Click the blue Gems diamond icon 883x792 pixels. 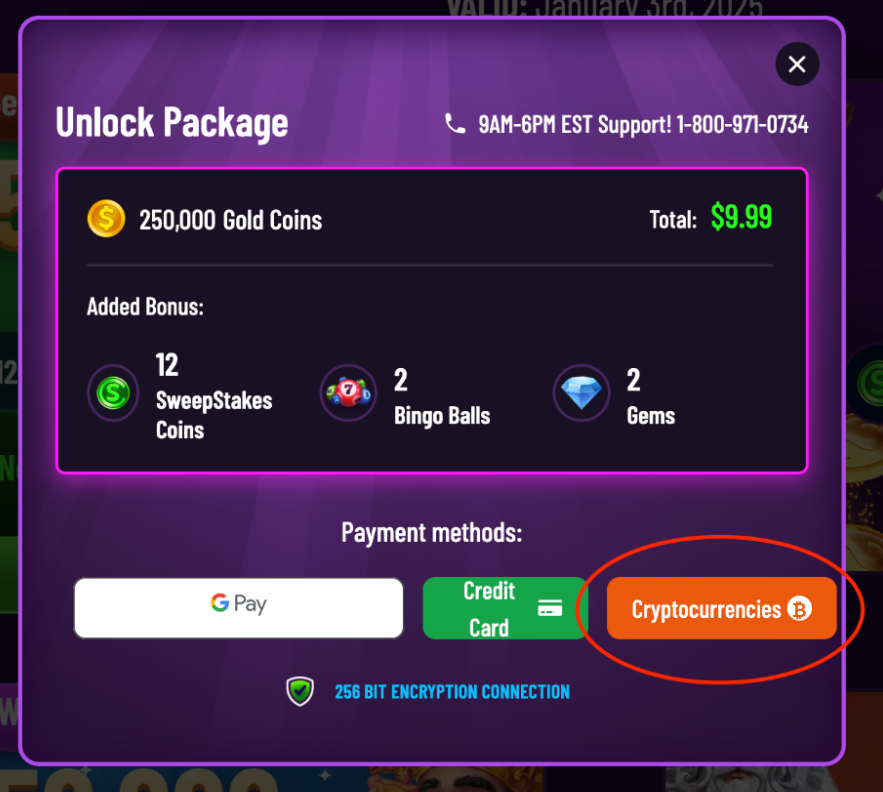tap(581, 393)
